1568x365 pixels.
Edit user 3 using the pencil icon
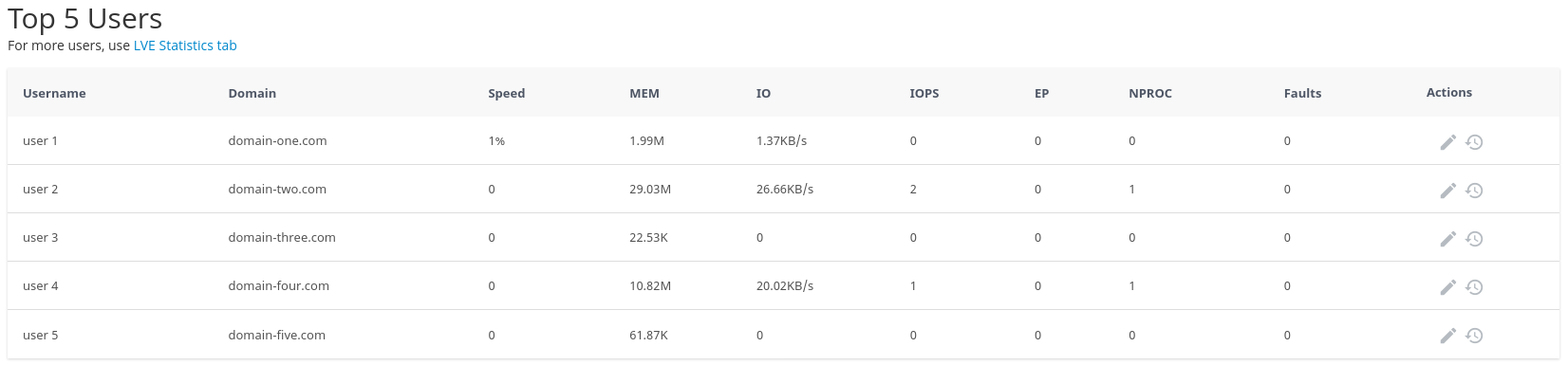pos(1447,239)
